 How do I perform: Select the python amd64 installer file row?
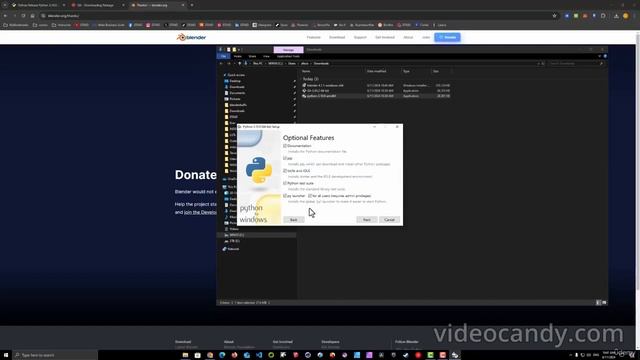[376, 96]
